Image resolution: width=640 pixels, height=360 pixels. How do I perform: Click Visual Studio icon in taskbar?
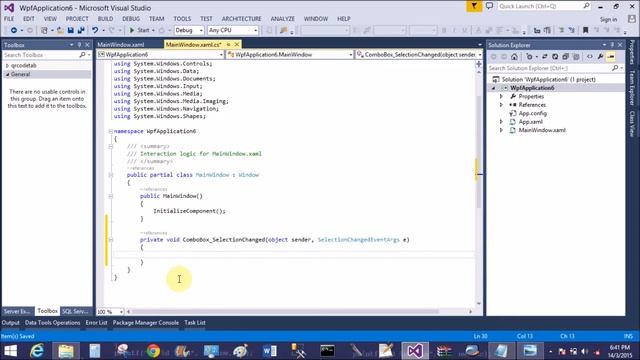tap(415, 351)
